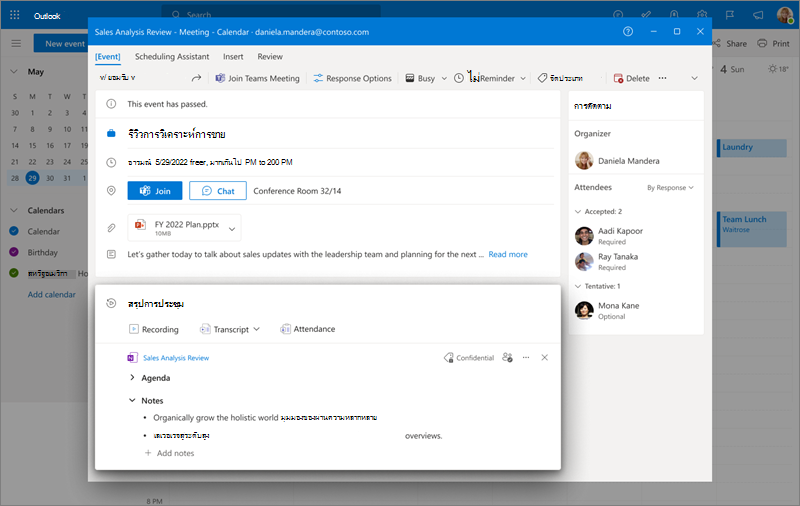Screen dimensions: 800x506
Task: Open the Outlook app launcher grid
Action: click(15, 15)
